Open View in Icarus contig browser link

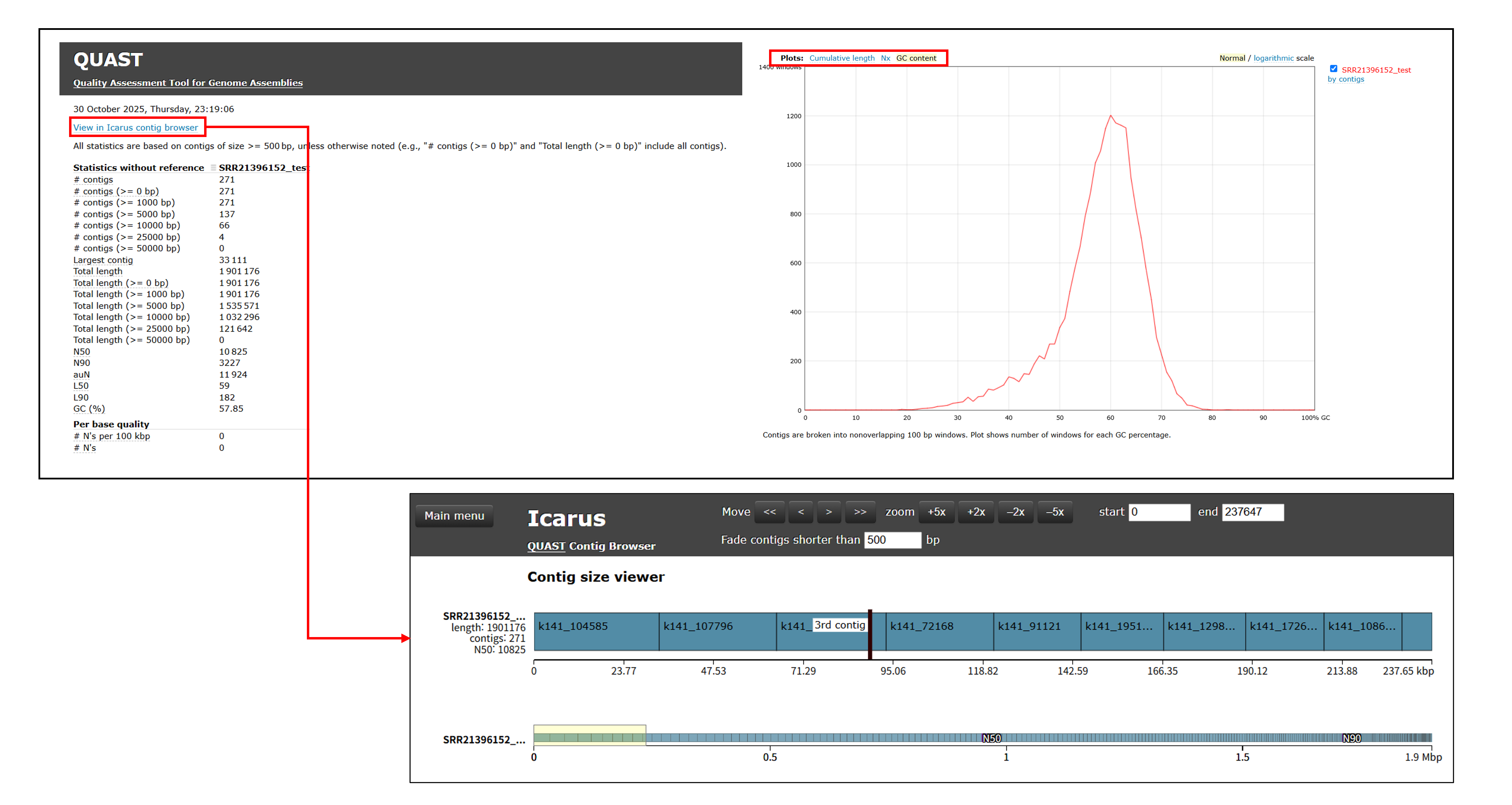pos(136,127)
